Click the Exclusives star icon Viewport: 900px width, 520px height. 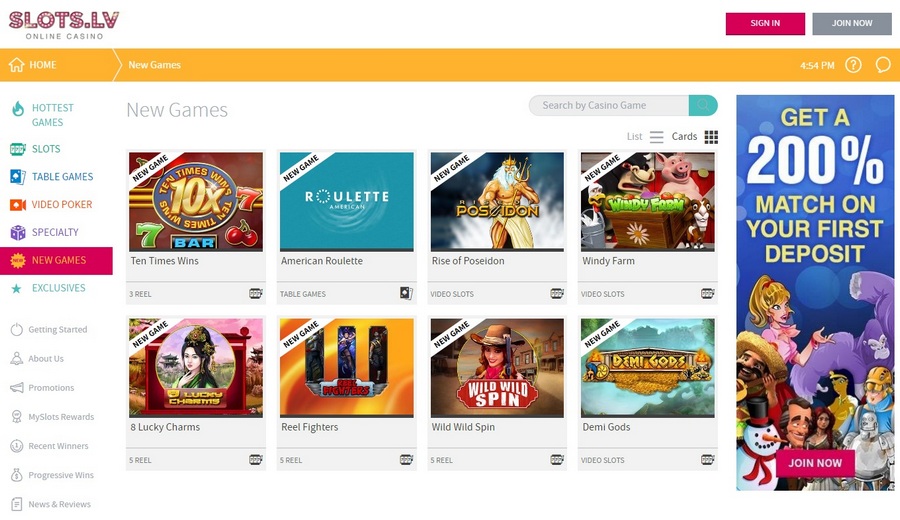point(17,288)
